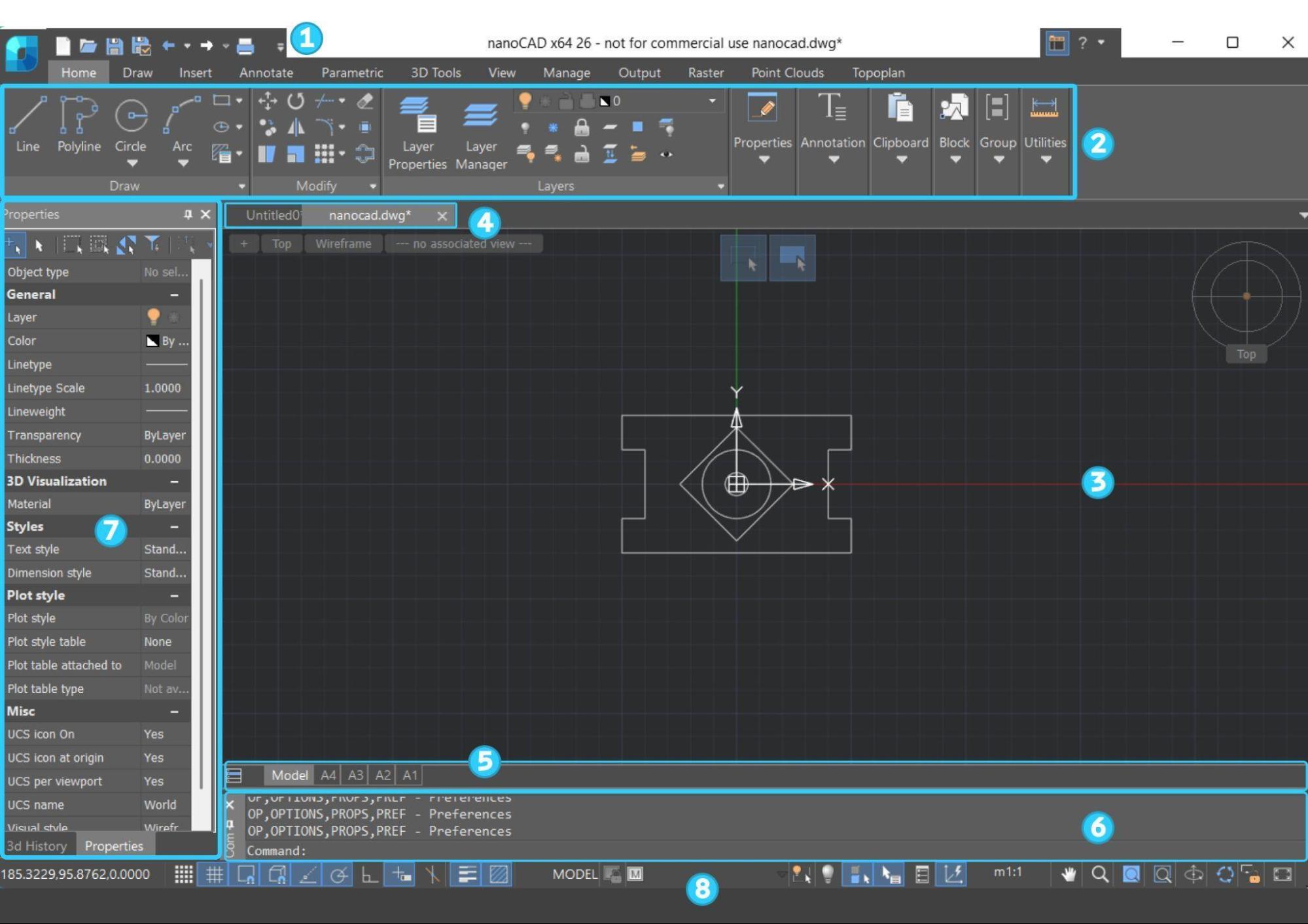Toggle hatch display in status bar

tap(499, 874)
